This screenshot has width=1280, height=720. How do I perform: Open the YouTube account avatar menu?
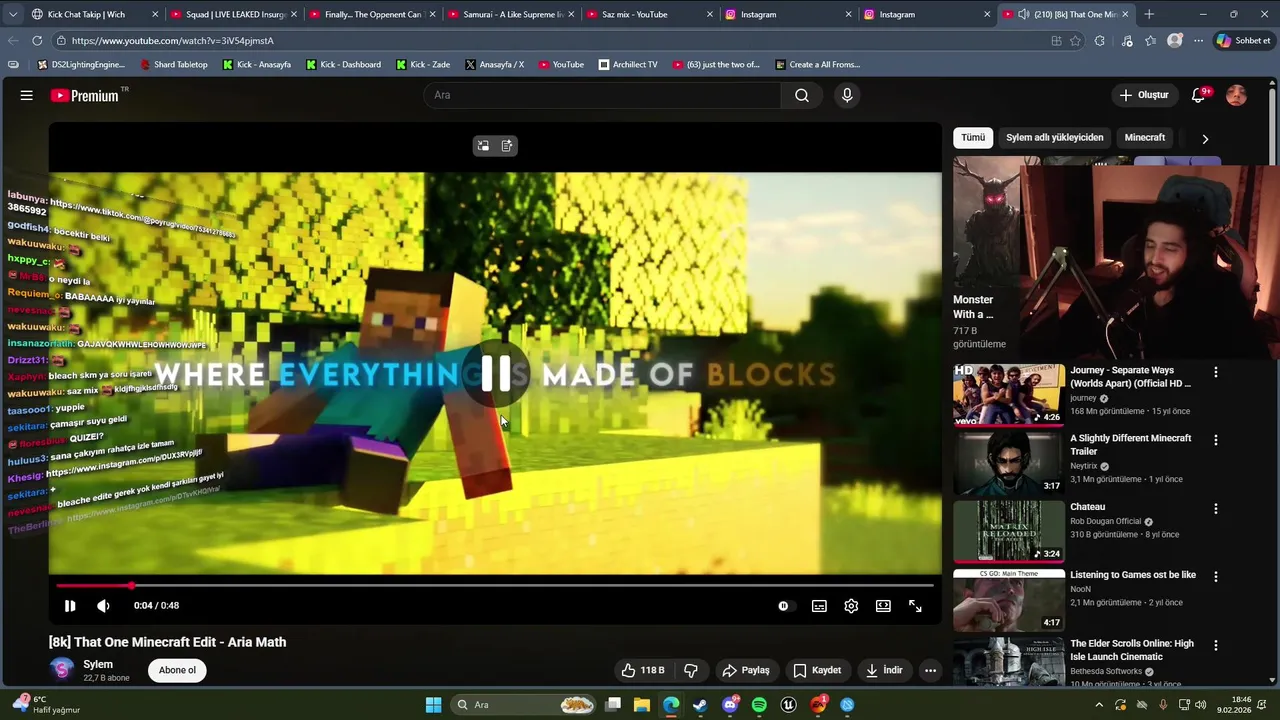(x=1236, y=95)
